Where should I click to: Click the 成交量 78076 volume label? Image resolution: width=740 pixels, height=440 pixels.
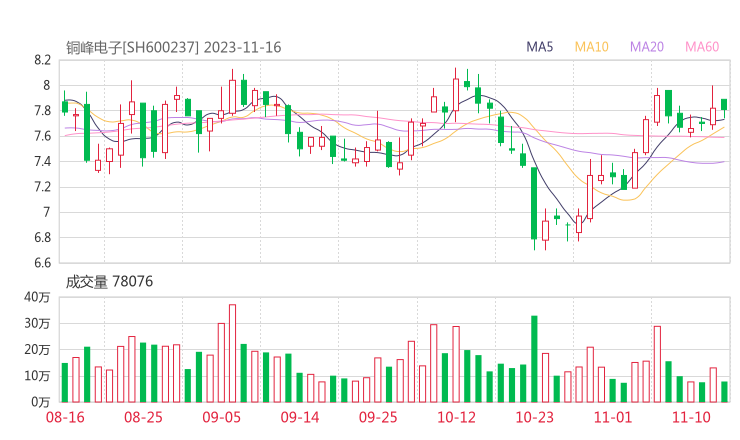pyautogui.click(x=109, y=282)
